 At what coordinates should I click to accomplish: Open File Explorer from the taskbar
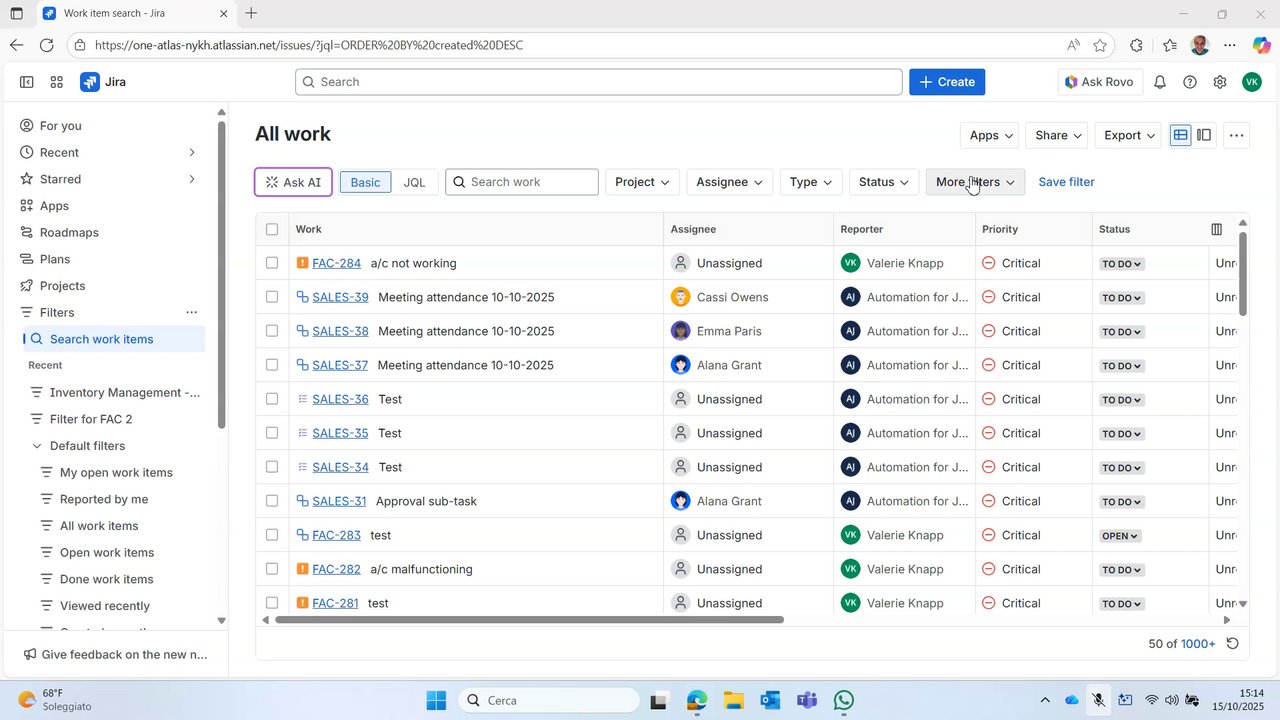click(733, 700)
